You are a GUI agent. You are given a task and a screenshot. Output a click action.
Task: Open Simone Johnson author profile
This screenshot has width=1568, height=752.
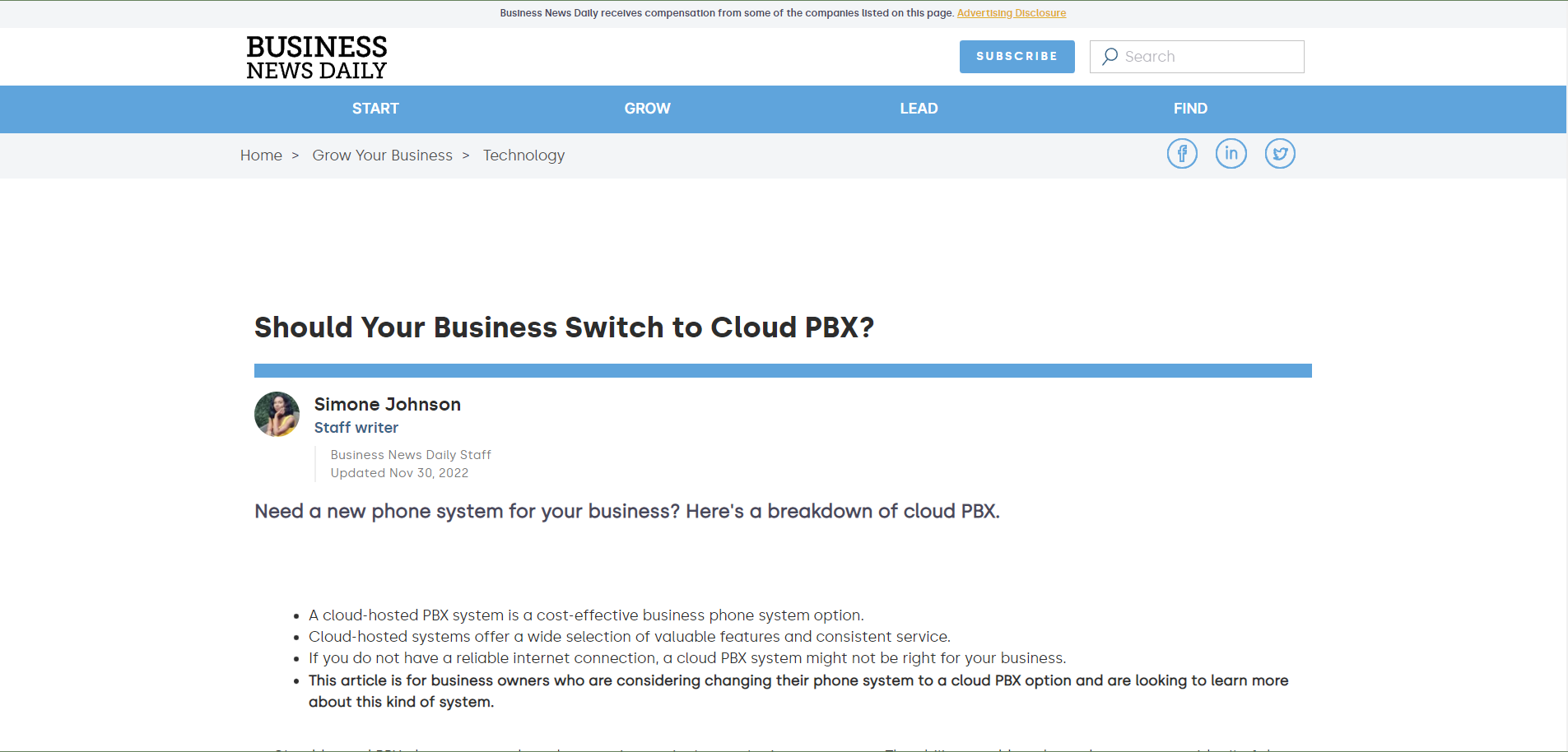(x=388, y=404)
